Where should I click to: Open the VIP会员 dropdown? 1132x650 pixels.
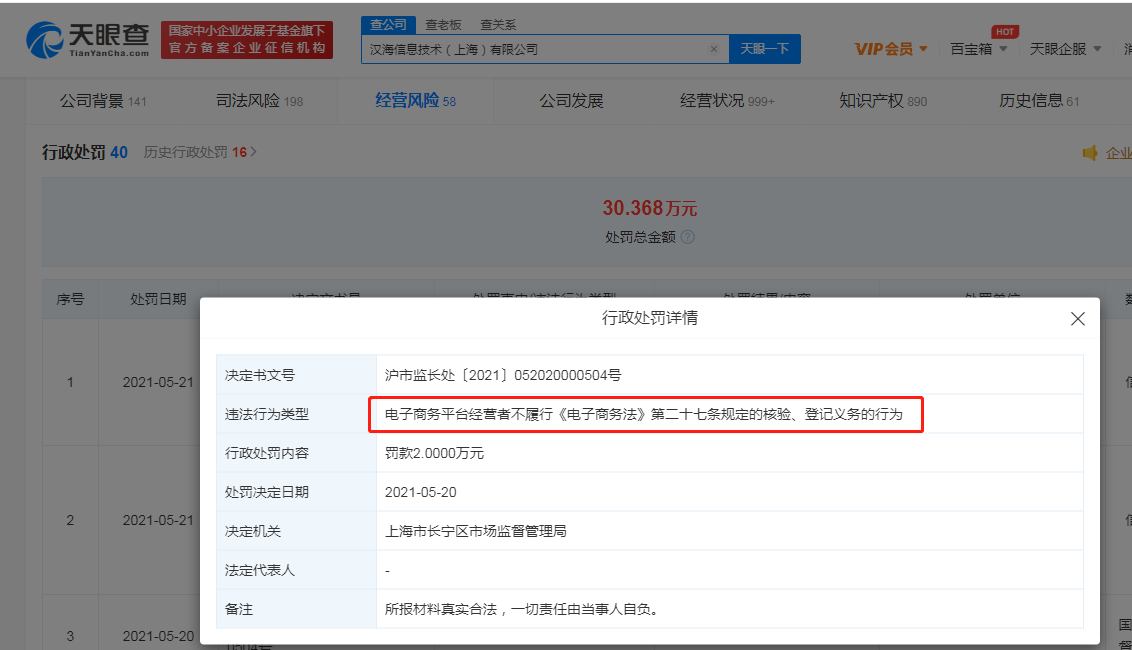pyautogui.click(x=891, y=49)
